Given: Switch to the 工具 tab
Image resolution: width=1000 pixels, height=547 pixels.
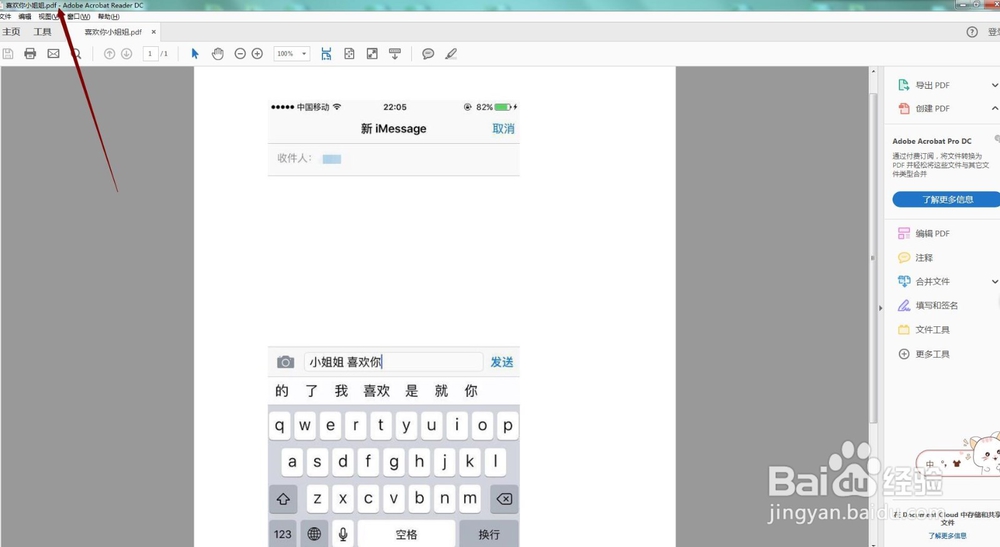Looking at the screenshot, I should pyautogui.click(x=42, y=32).
